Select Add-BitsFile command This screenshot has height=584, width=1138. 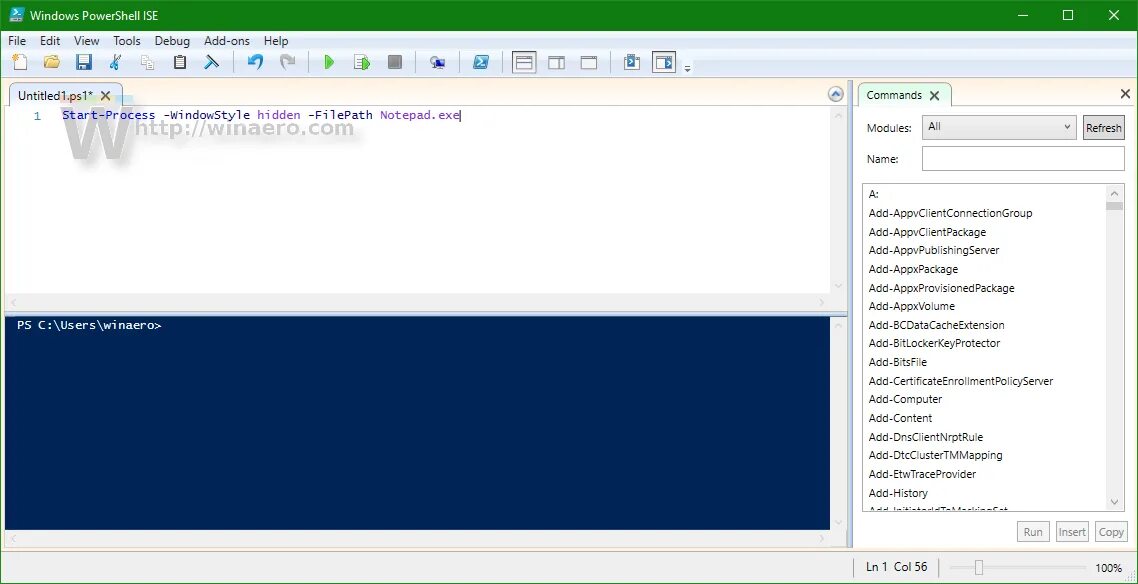pyautogui.click(x=897, y=362)
